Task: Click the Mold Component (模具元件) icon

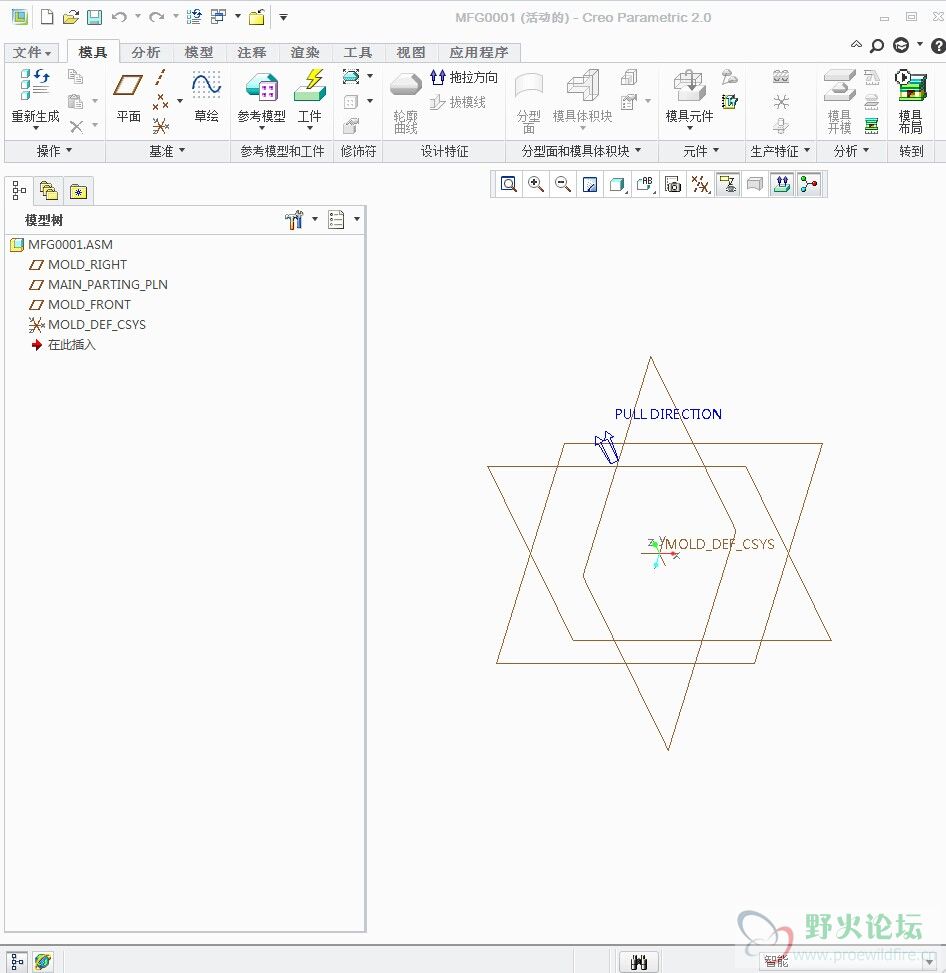Action: [690, 85]
